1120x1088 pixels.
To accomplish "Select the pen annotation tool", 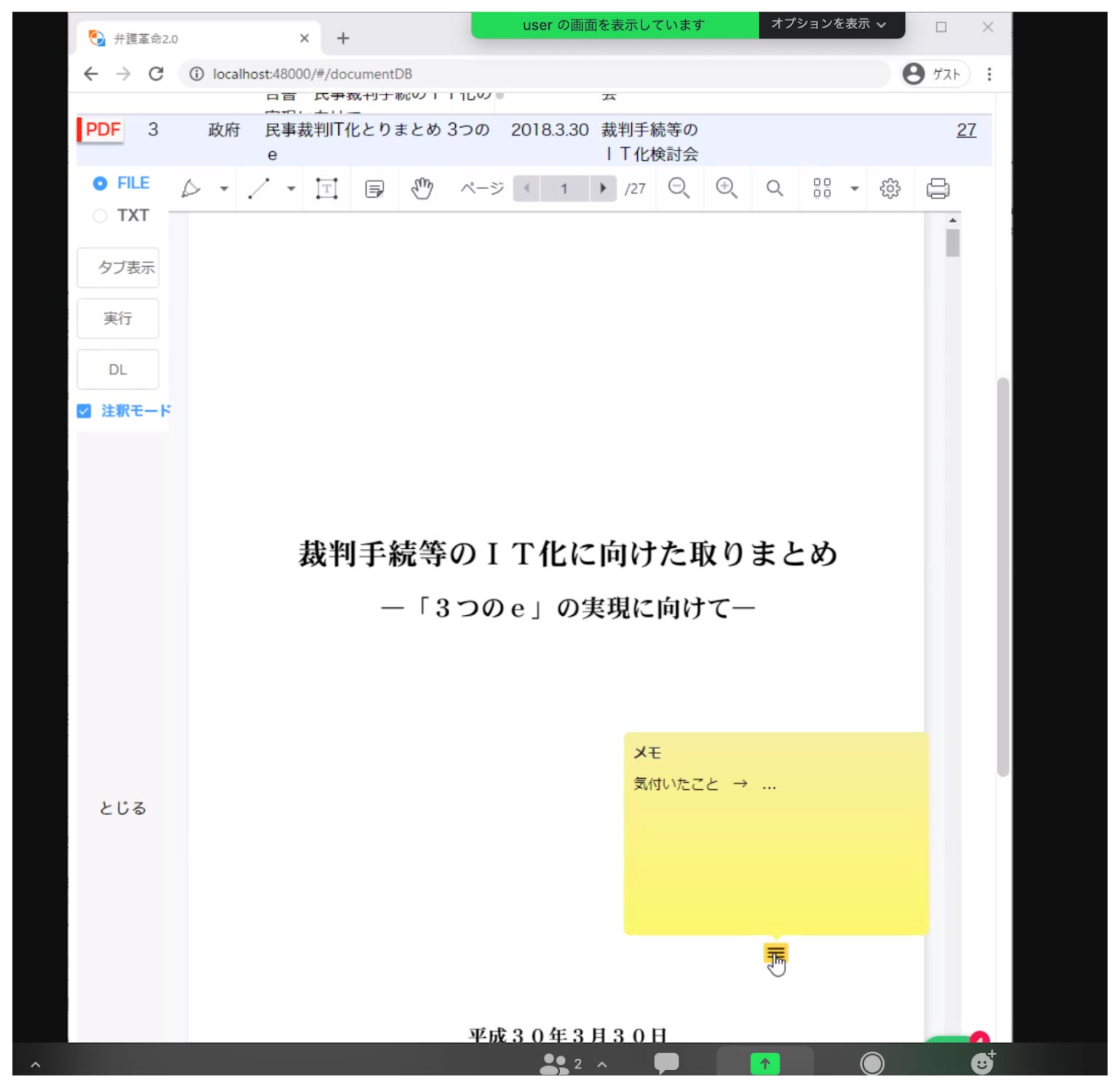I will click(x=191, y=189).
